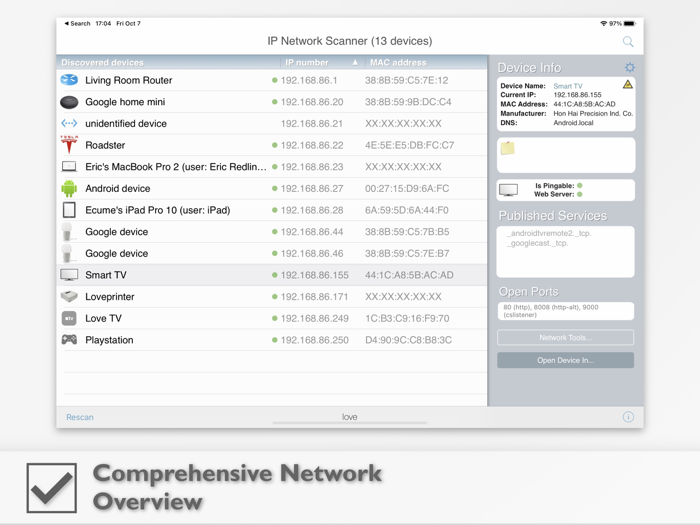This screenshot has height=525, width=700.
Task: Tap the unidentified device network icon
Action: [69, 123]
